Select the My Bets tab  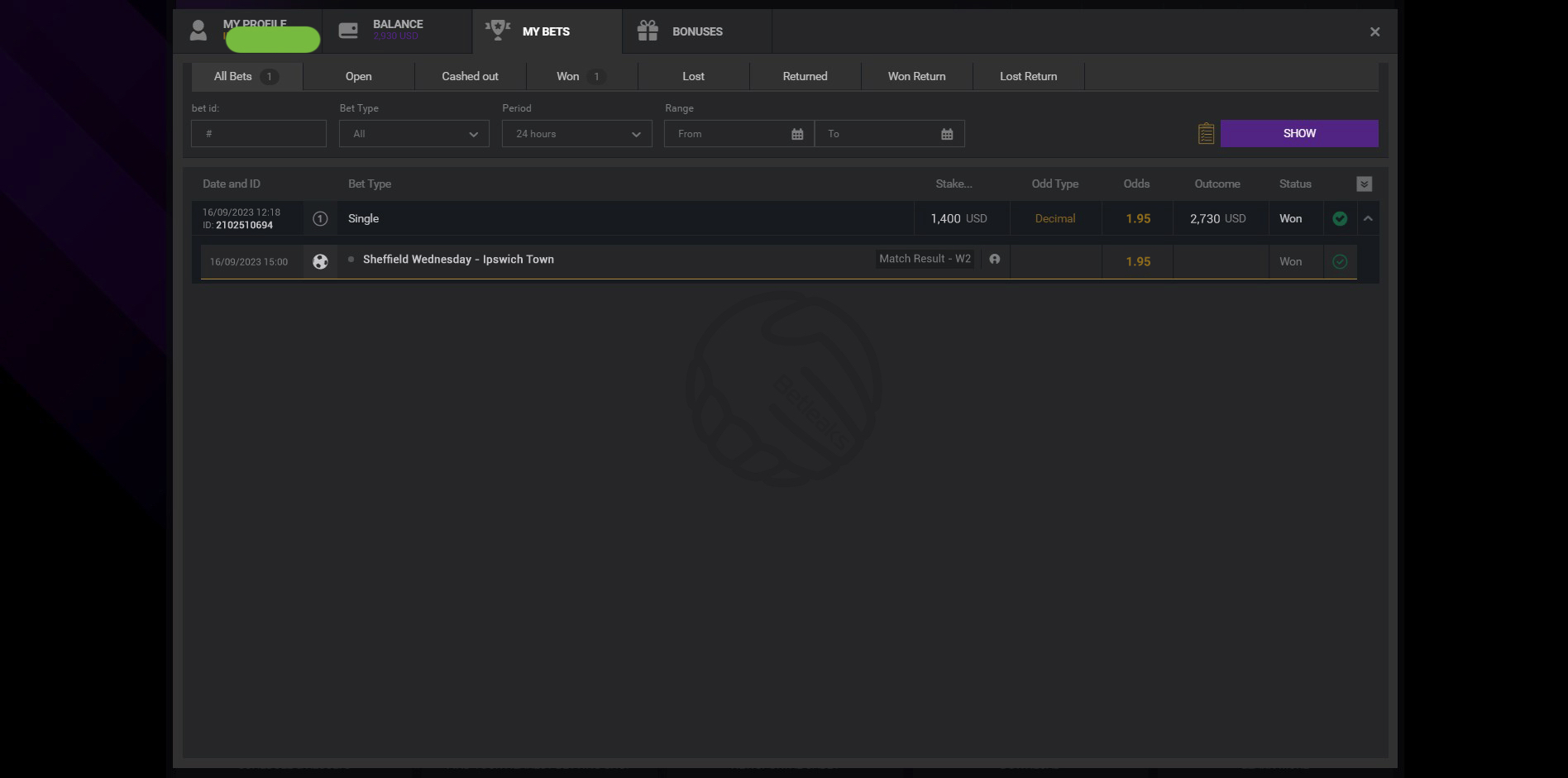[x=547, y=31]
